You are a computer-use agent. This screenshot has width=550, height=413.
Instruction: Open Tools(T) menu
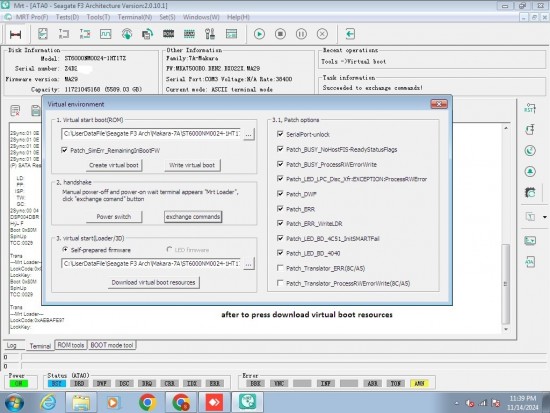pos(98,17)
